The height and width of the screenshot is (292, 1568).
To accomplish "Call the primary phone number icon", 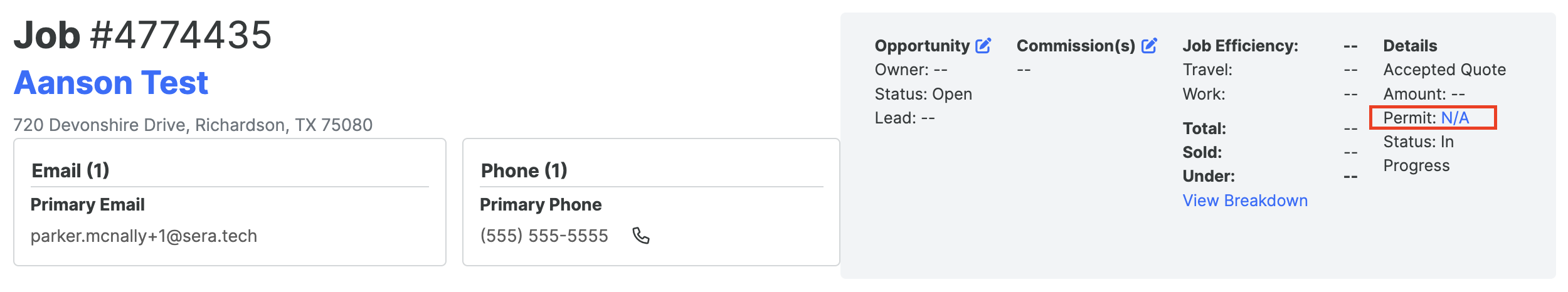I will [641, 236].
